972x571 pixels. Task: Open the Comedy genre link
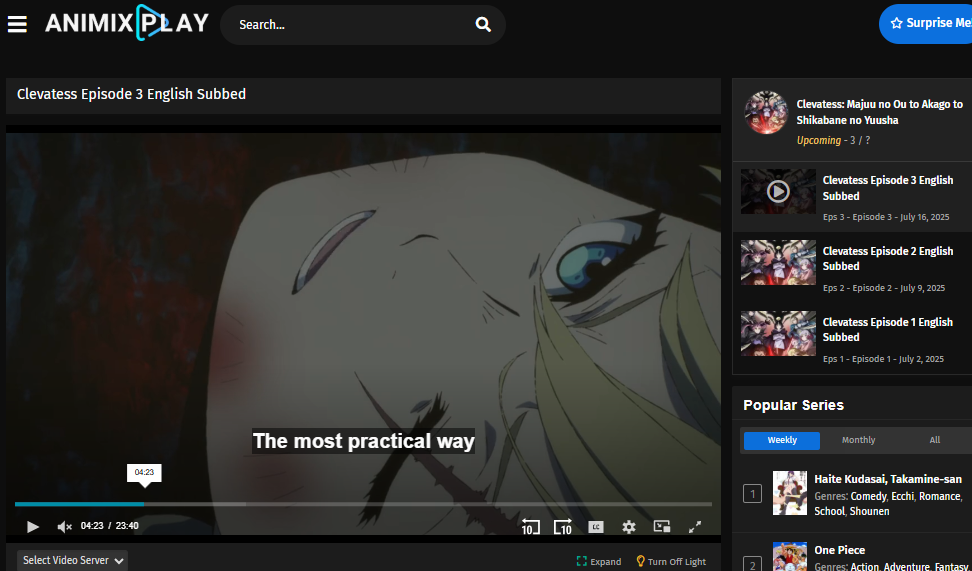[x=868, y=497]
